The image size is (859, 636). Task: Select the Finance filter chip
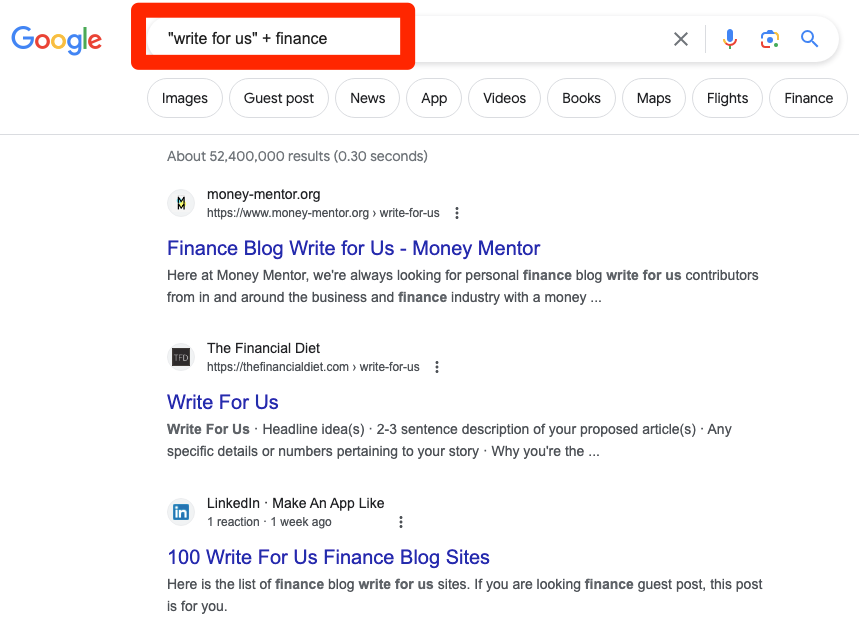pos(809,98)
